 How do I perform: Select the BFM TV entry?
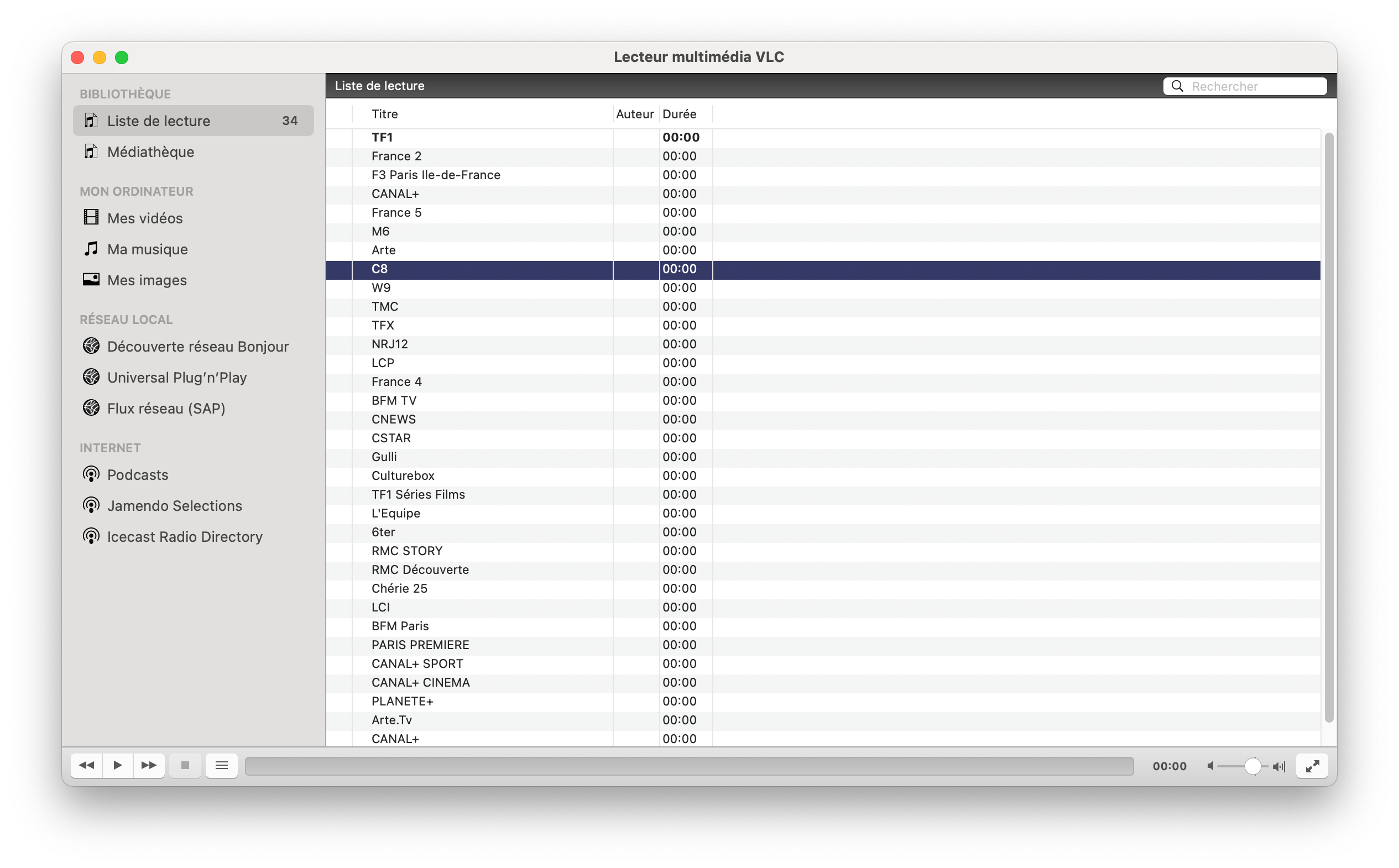(823, 401)
